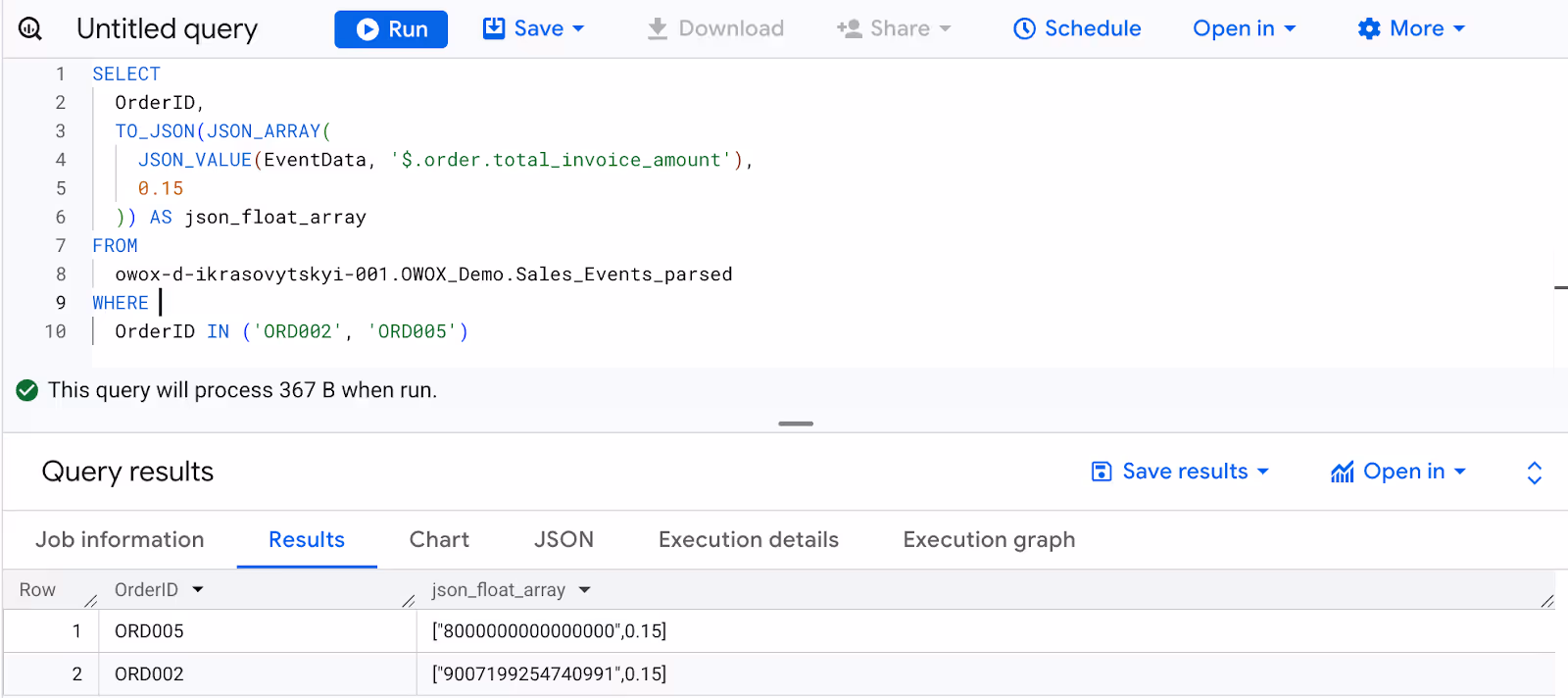Expand the top toolbar Open in menu
1568x698 pixels.
[x=1245, y=28]
